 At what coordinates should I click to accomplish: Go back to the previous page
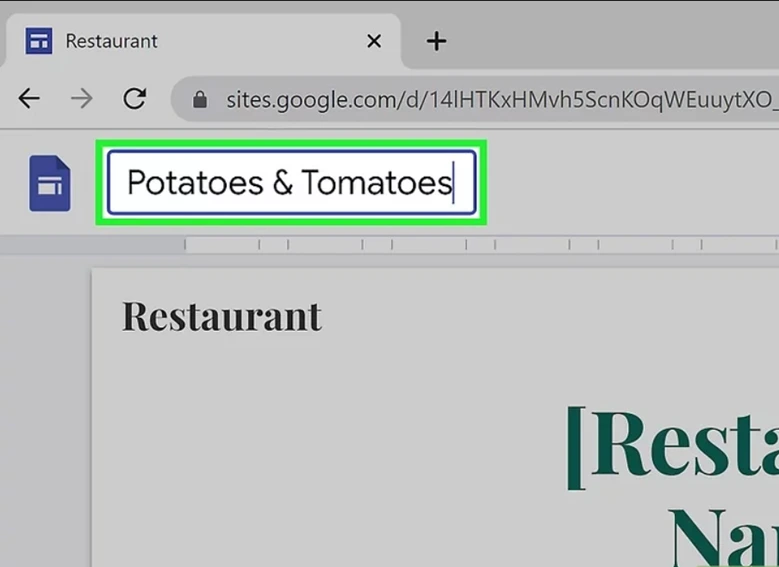(x=29, y=98)
